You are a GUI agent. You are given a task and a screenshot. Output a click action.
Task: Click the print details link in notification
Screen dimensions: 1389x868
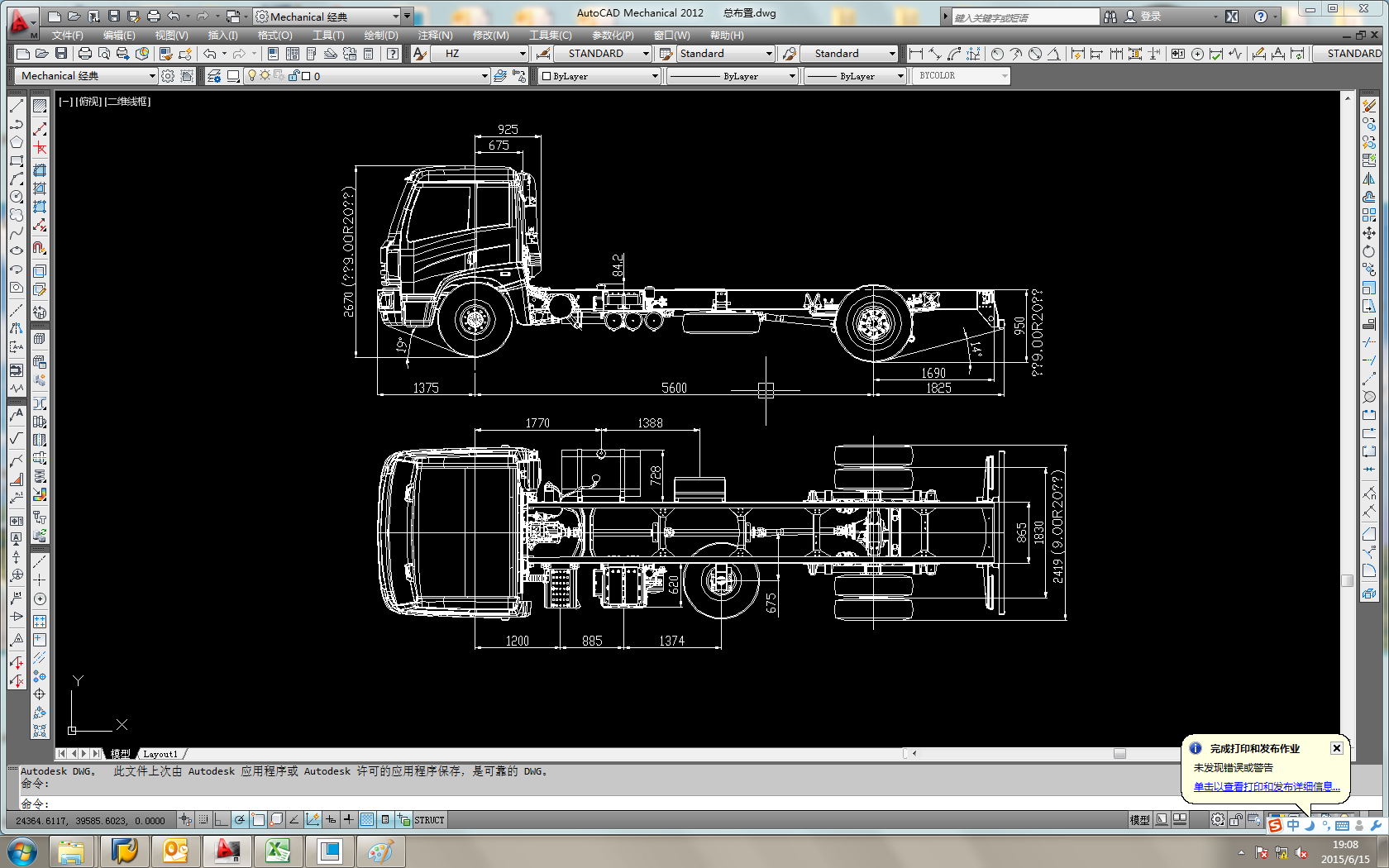[x=1266, y=787]
